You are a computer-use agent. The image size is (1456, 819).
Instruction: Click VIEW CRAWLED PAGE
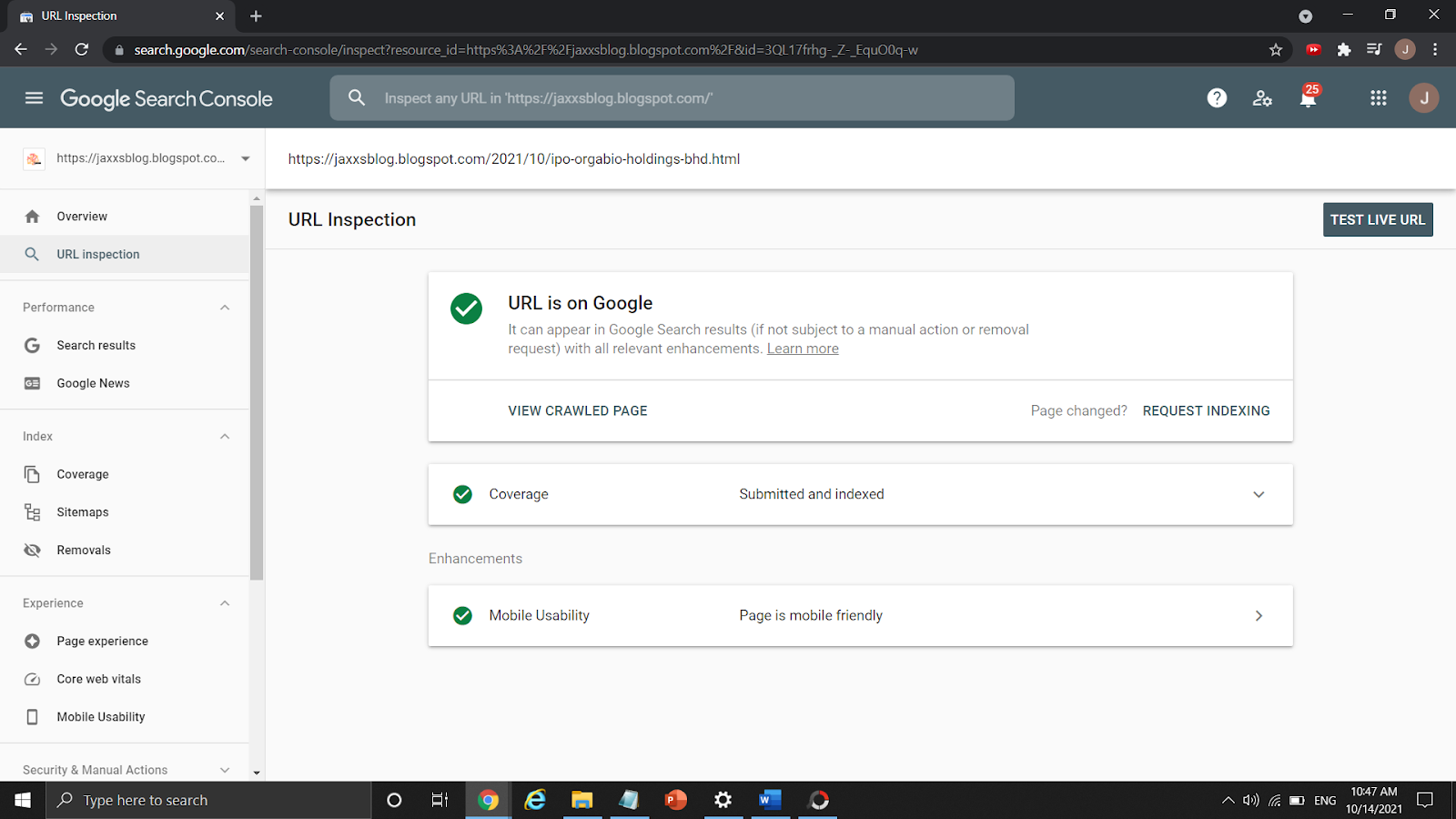pyautogui.click(x=578, y=411)
